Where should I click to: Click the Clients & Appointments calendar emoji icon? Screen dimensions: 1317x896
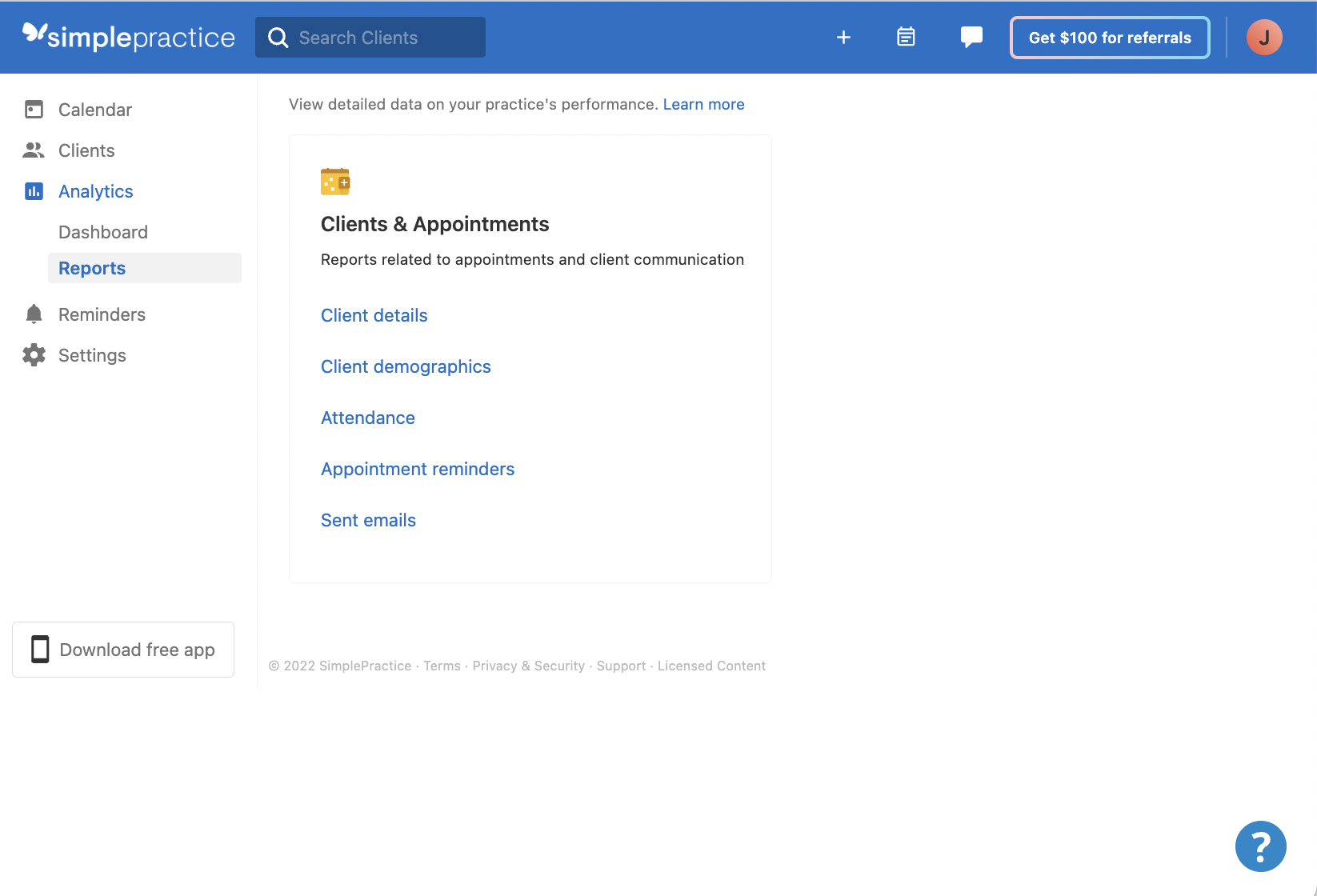[x=335, y=181]
